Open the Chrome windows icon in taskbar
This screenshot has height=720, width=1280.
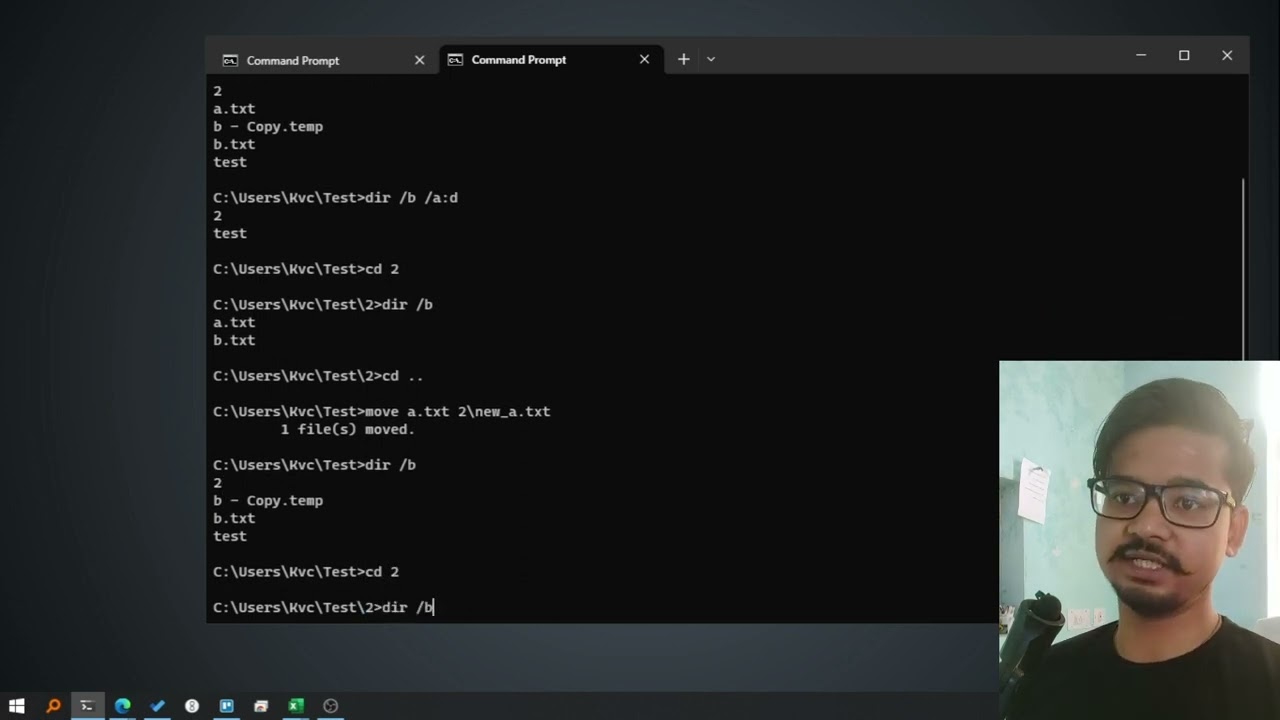(261, 706)
